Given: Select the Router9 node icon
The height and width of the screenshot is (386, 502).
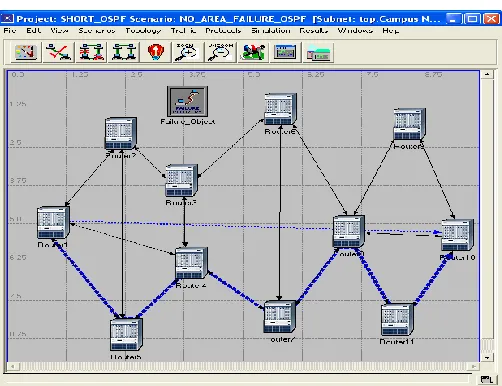Looking at the screenshot, I should (349, 231).
